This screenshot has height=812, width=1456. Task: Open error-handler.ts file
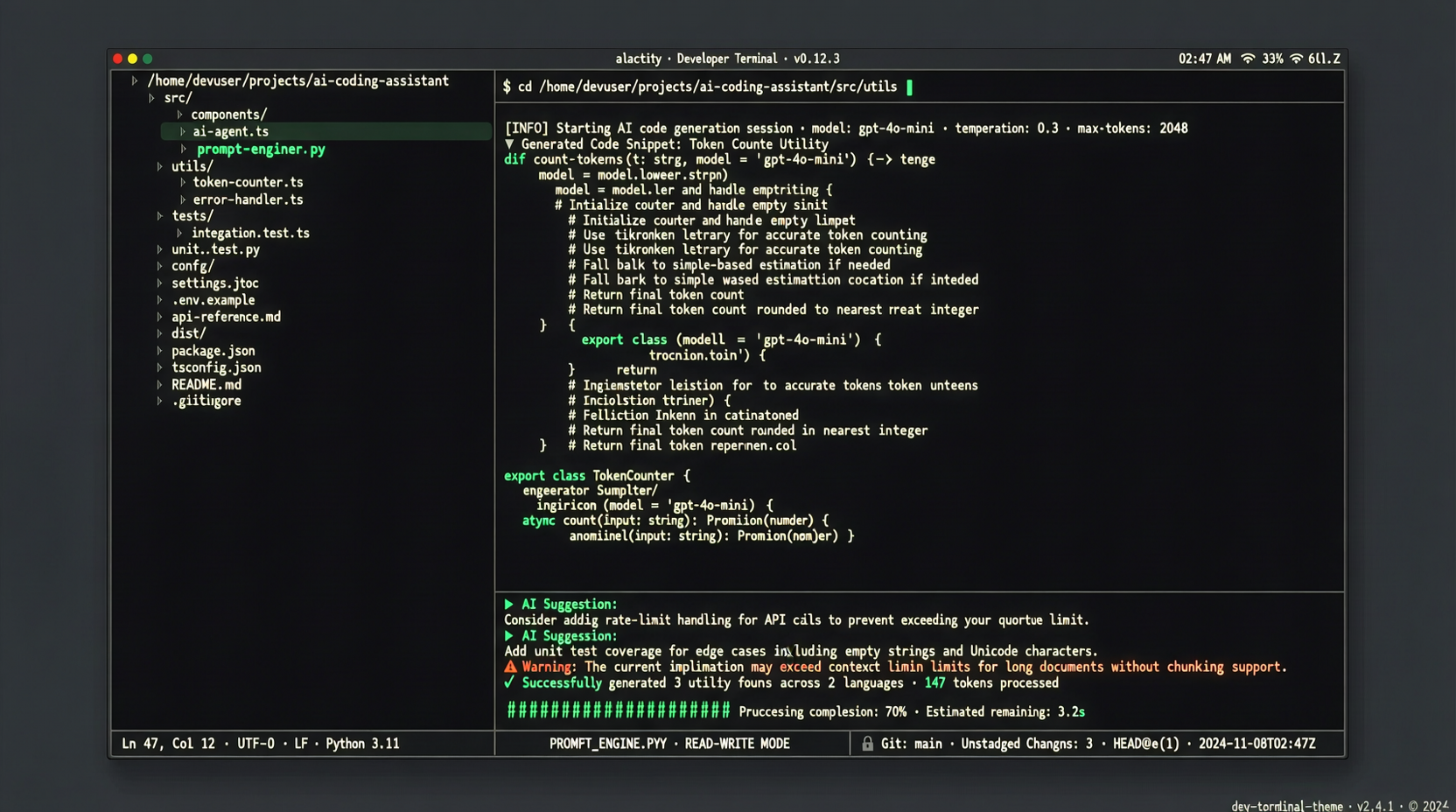[248, 199]
